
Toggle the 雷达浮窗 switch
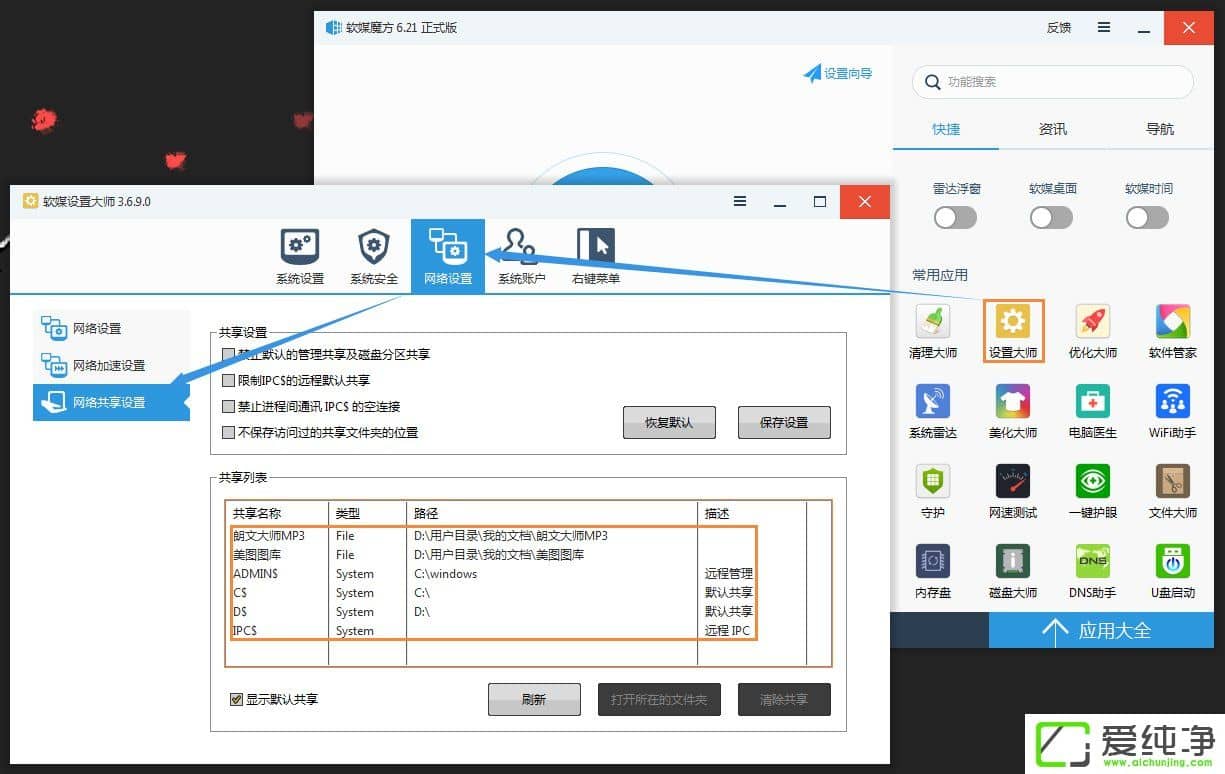pos(954,217)
